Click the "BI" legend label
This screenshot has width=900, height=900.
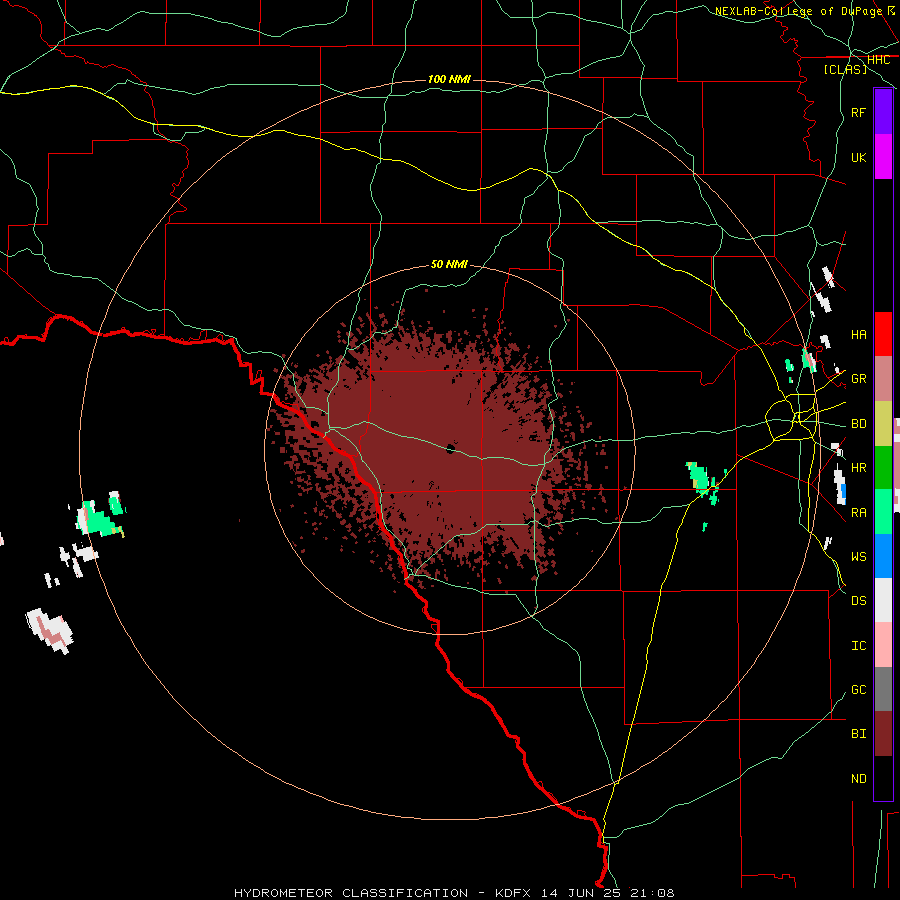pyautogui.click(x=859, y=734)
